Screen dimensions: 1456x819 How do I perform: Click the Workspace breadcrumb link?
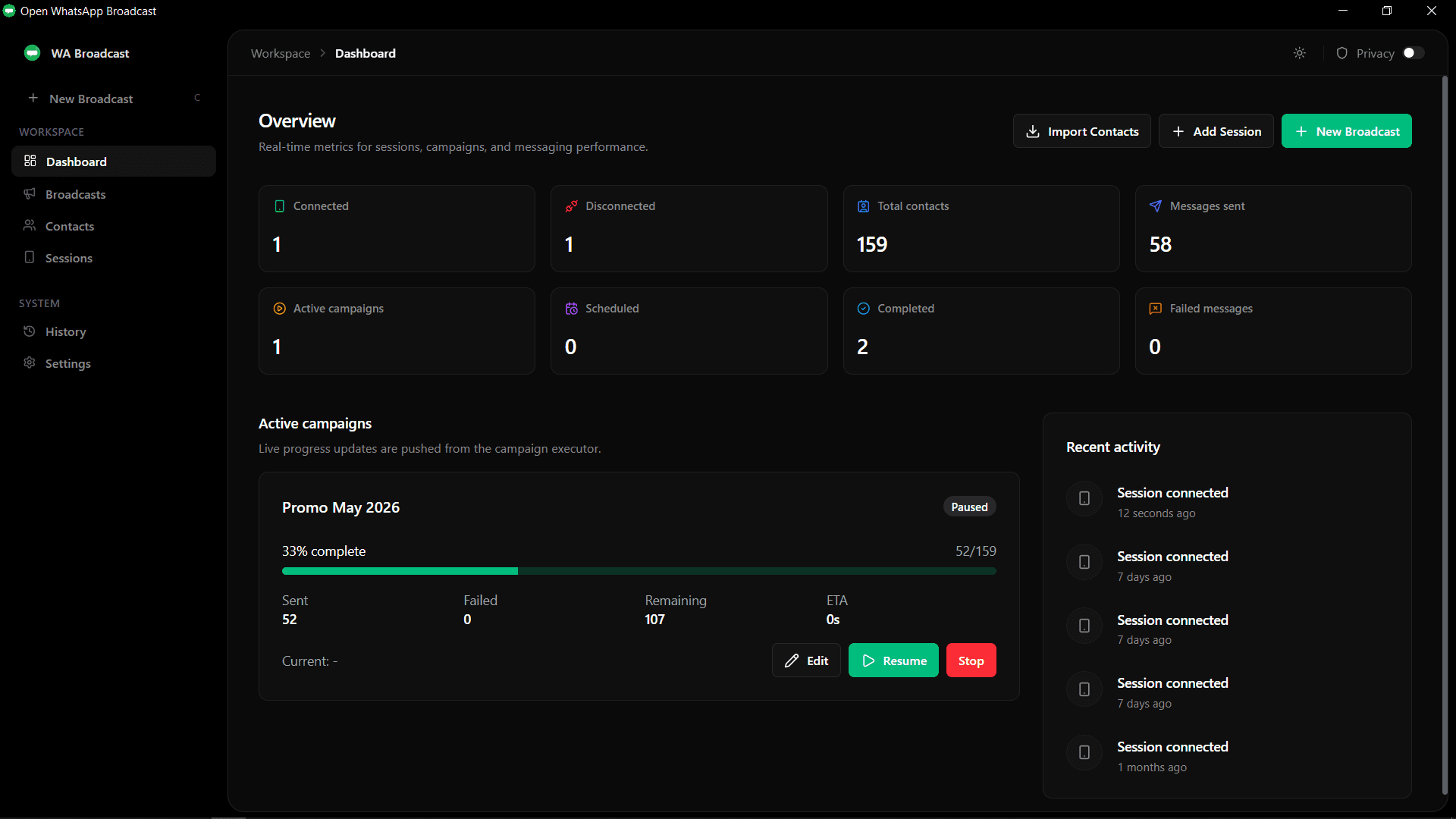pyautogui.click(x=281, y=53)
